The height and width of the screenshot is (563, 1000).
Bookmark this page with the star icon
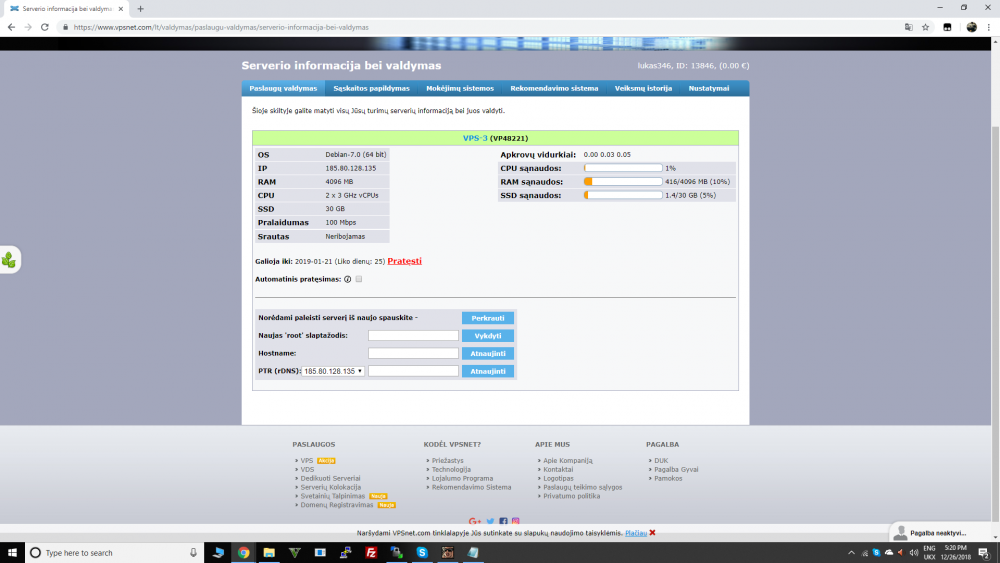click(x=925, y=27)
